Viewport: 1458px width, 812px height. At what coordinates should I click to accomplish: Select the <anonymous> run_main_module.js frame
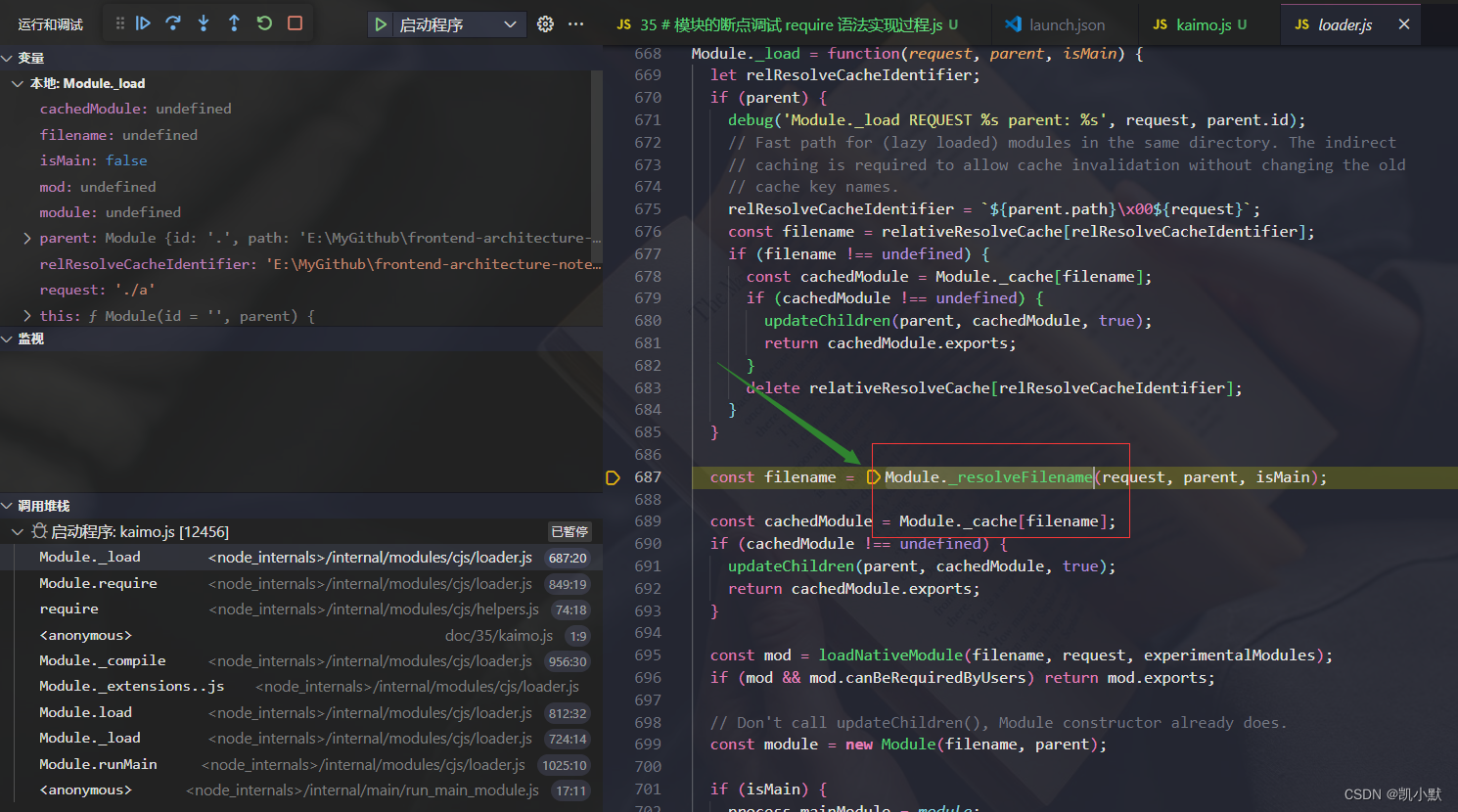coord(301,790)
